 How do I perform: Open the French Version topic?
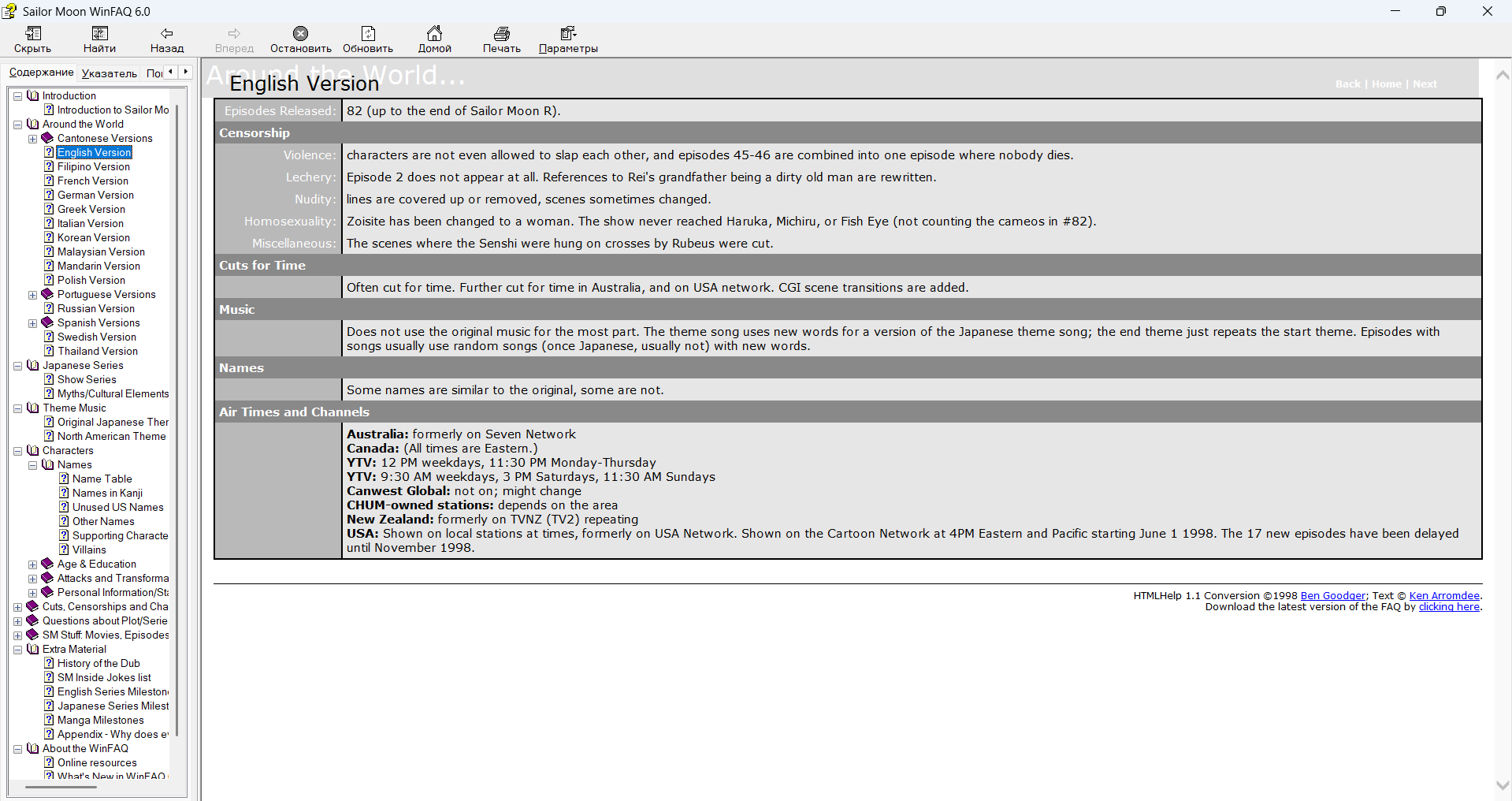tap(92, 181)
